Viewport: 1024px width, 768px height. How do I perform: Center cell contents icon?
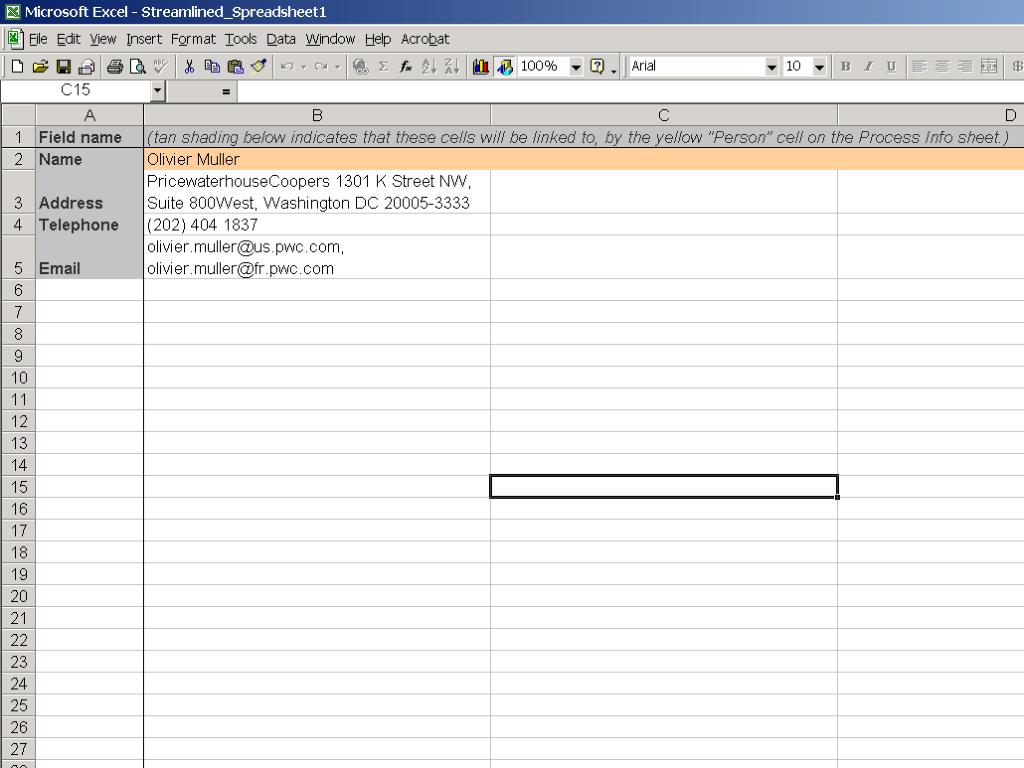pos(942,66)
